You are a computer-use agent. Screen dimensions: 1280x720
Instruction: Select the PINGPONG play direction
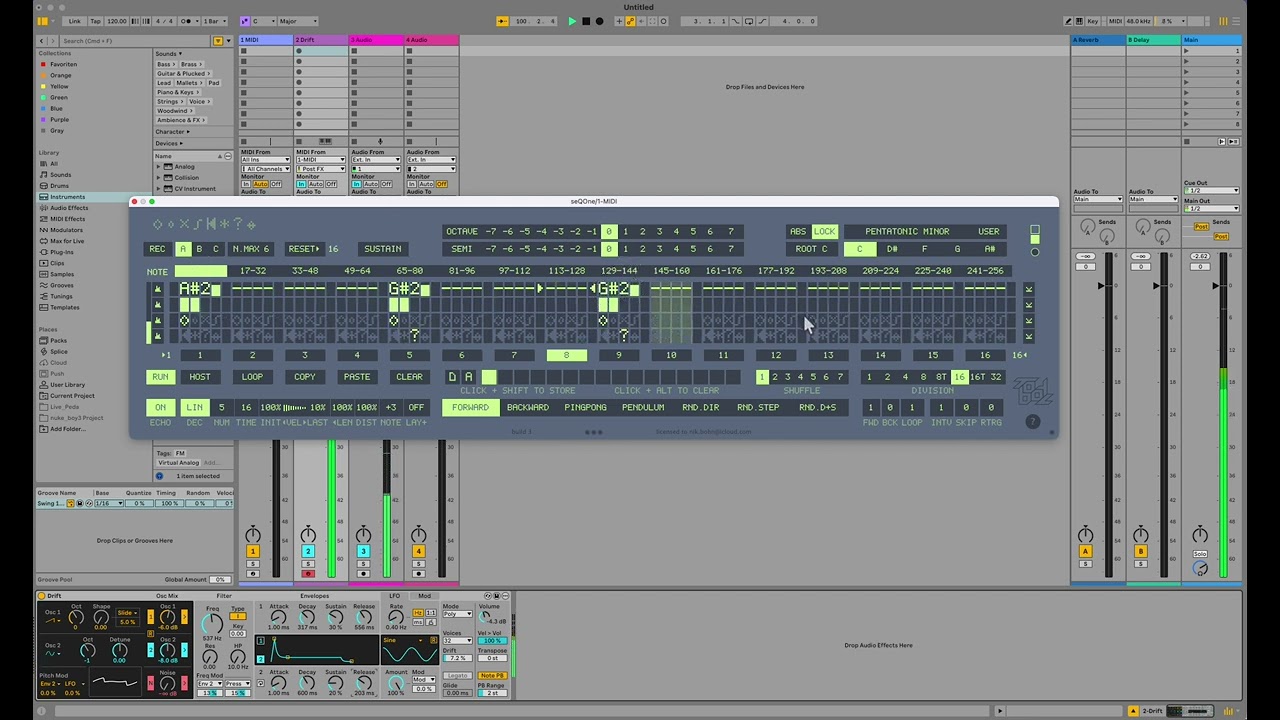point(585,408)
